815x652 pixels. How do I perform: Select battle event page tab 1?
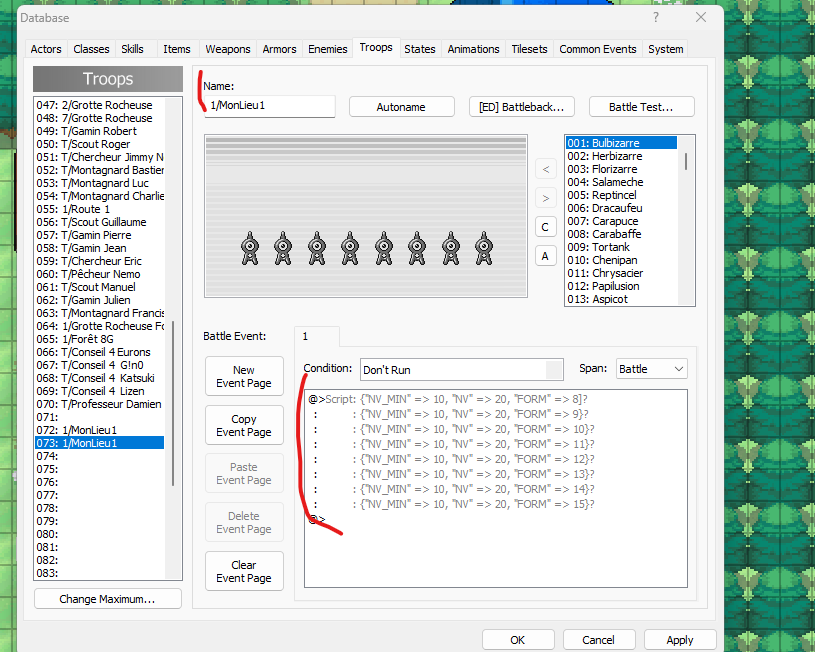pyautogui.click(x=317, y=336)
